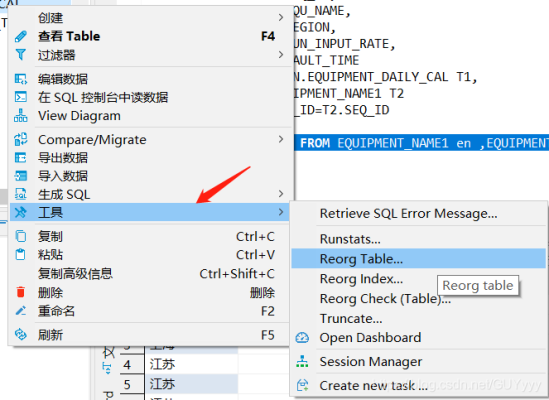This screenshot has height=400, width=549.
Task: Click the red trash icon for 删除
Action: click(x=21, y=292)
